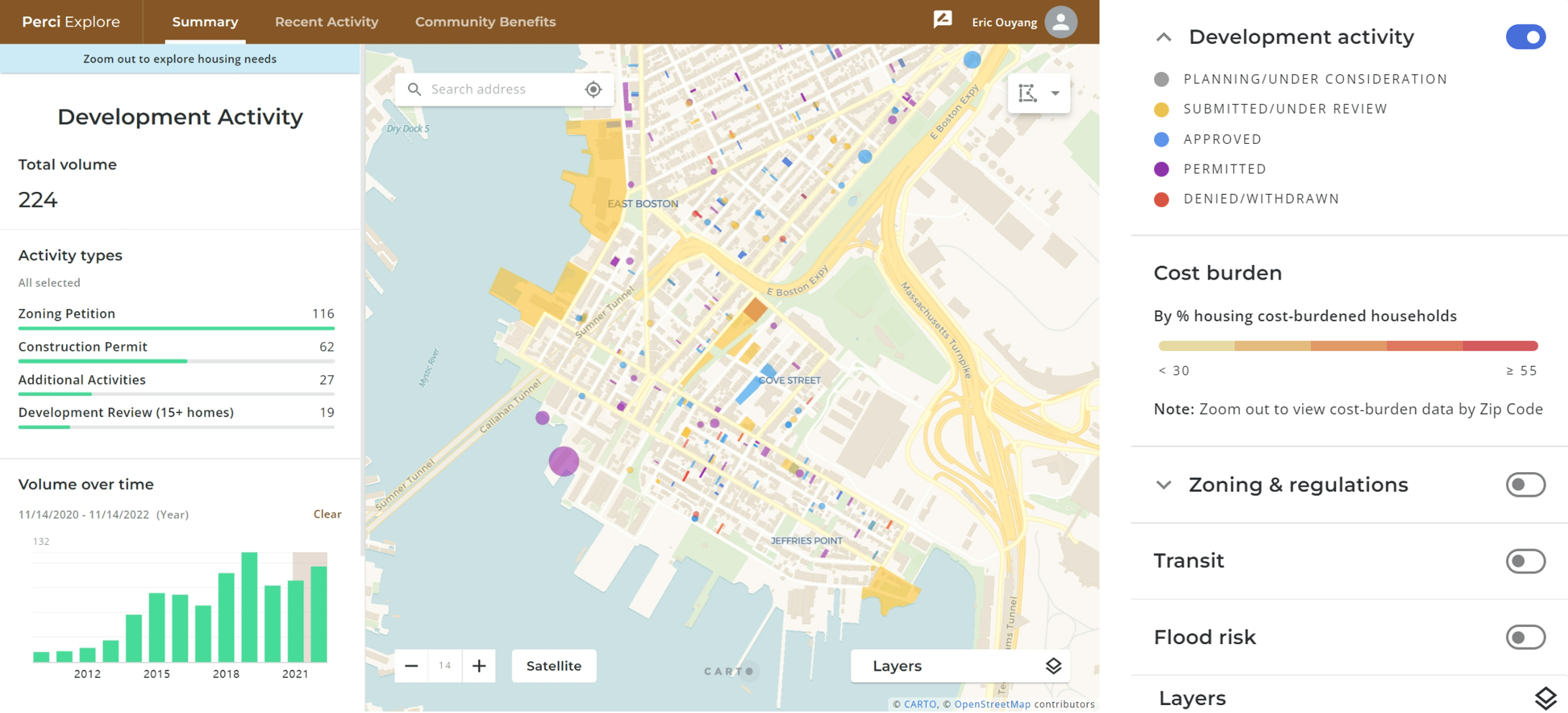Turn on the Transit layer toggle

point(1525,561)
